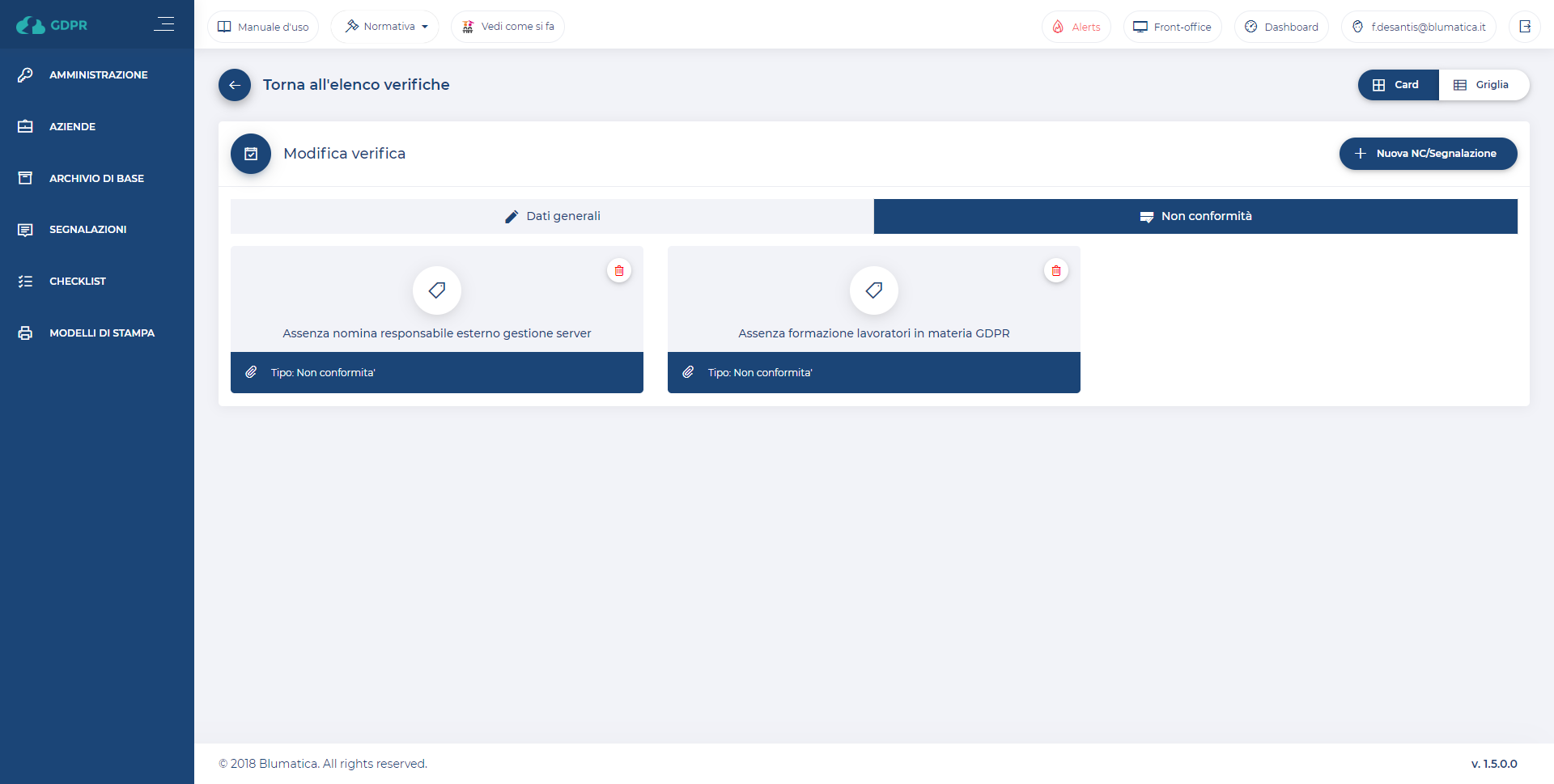The height and width of the screenshot is (784, 1554).
Task: Open the 'Assenza formazione lavoratori in materia GDPR' card
Action: pos(873,333)
